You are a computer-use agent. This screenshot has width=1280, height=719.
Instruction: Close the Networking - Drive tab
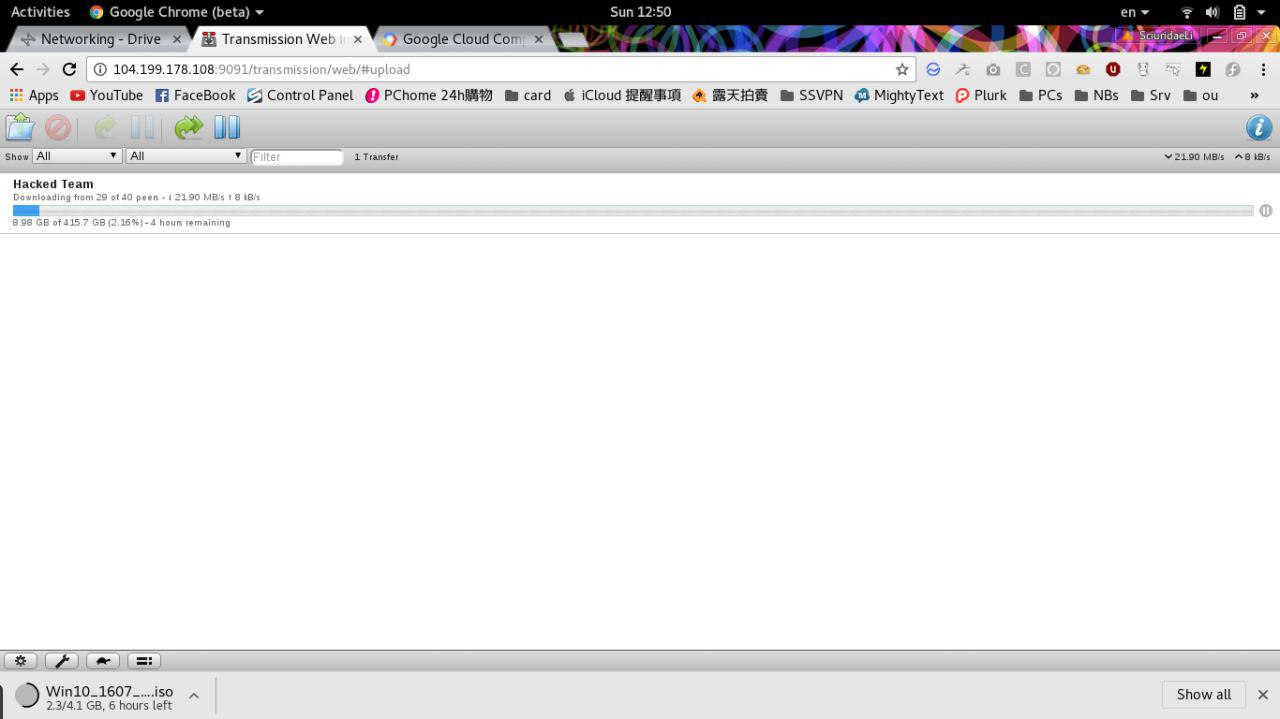[x=177, y=39]
